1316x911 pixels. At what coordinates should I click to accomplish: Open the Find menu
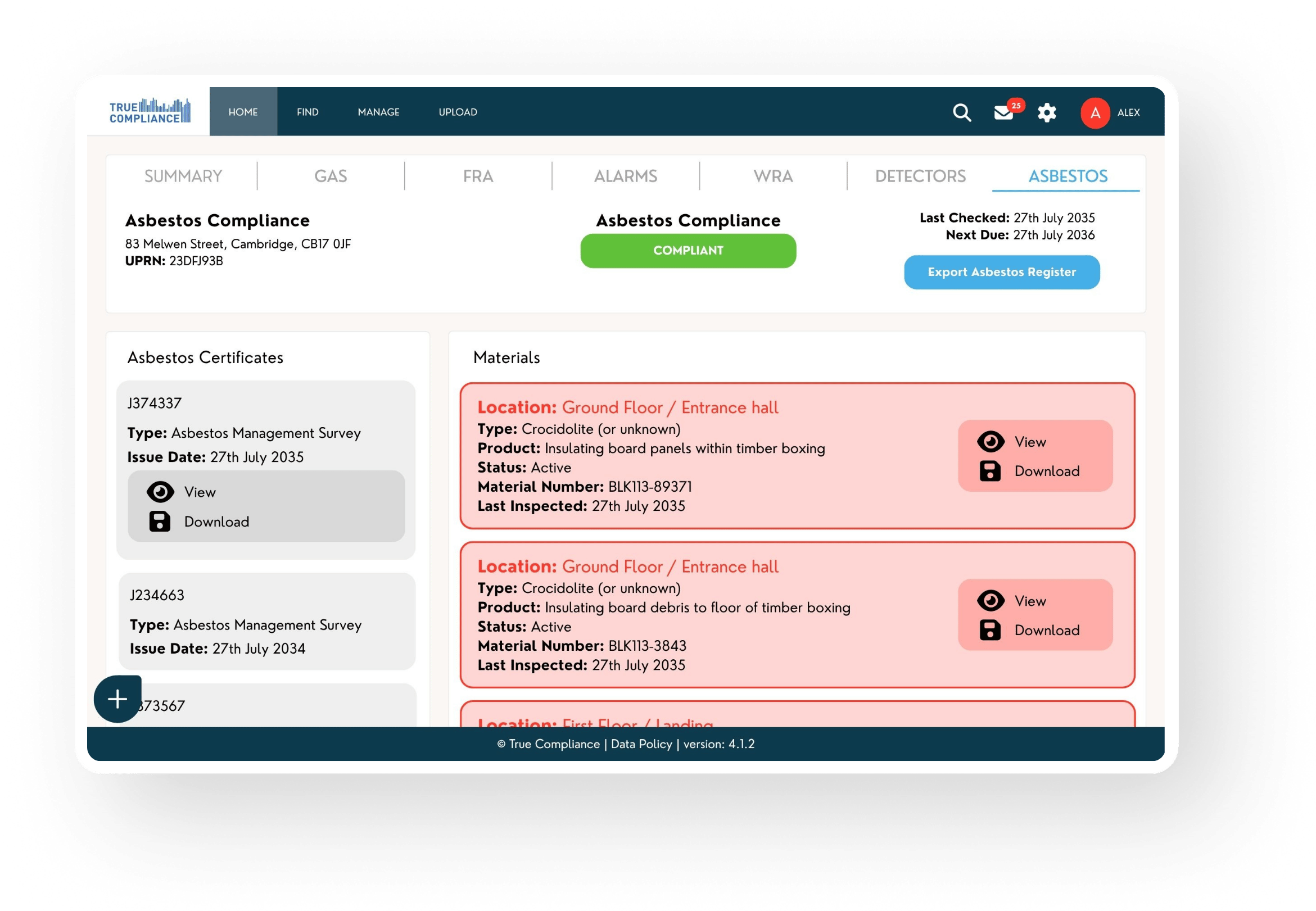[307, 112]
